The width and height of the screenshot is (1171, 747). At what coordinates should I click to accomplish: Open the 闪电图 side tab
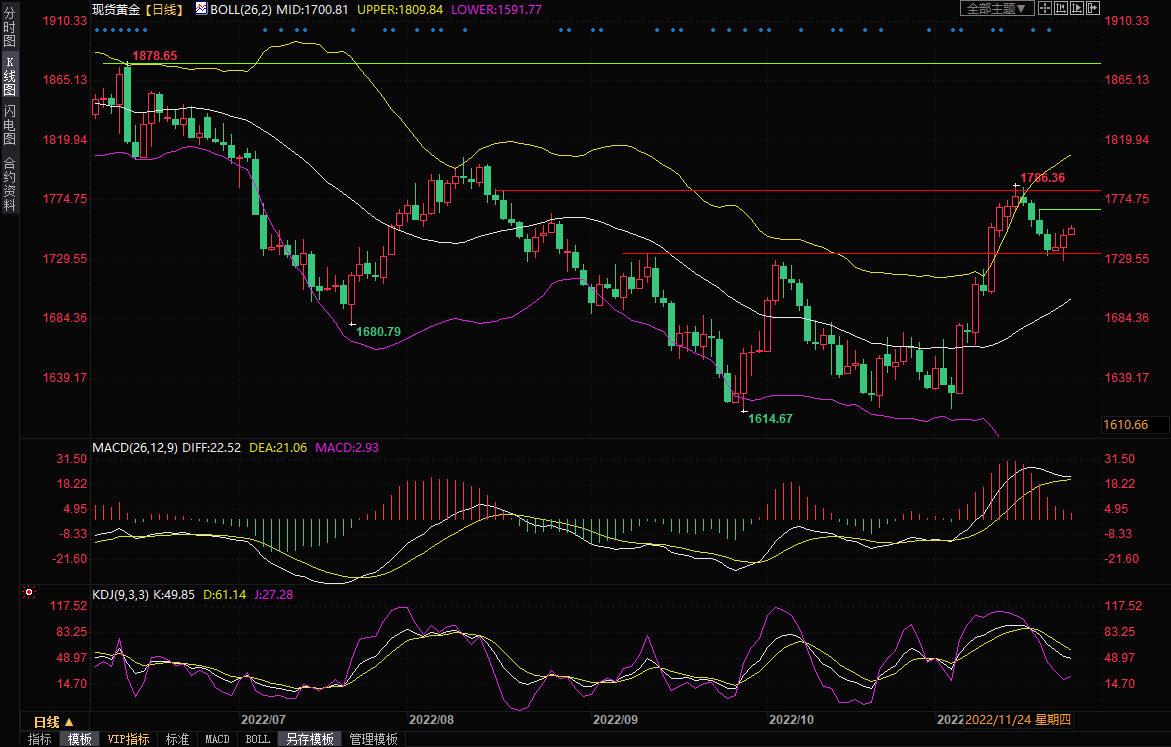(9, 125)
